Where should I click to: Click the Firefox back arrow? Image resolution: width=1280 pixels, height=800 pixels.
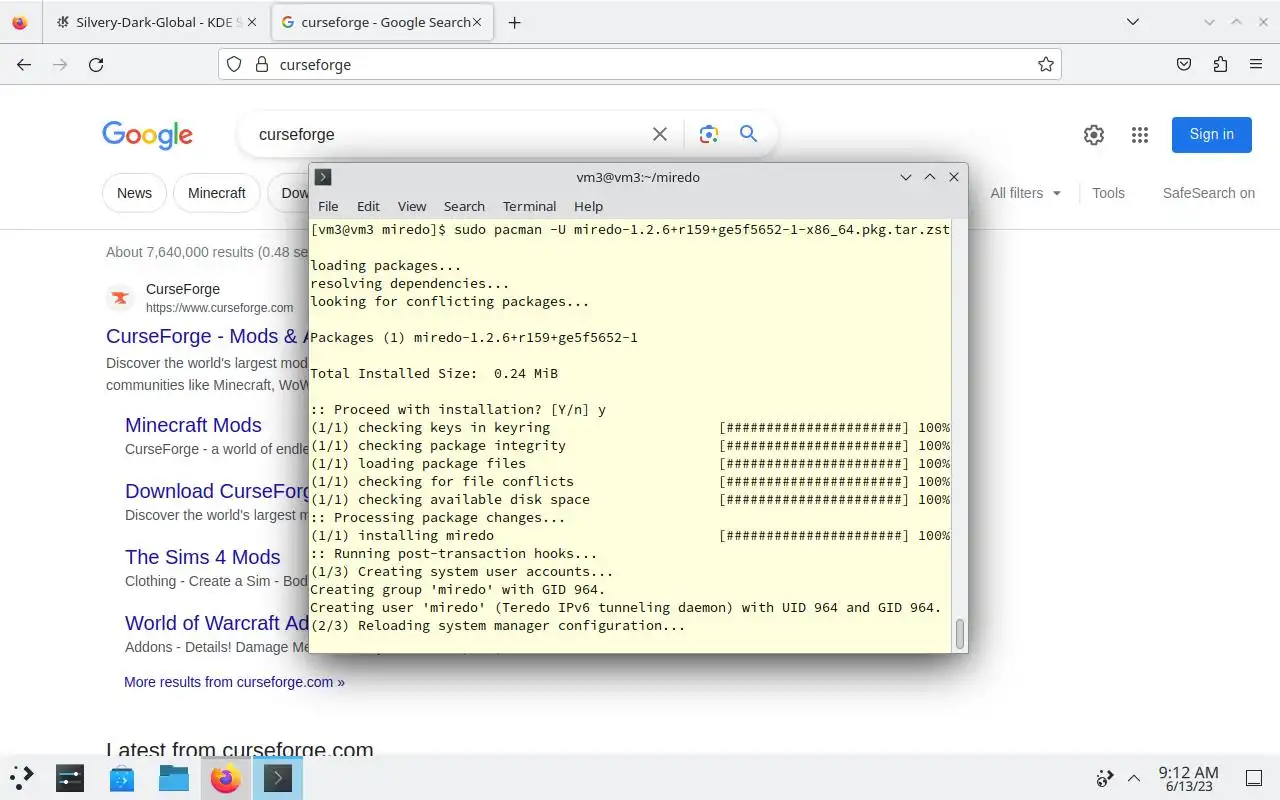click(24, 64)
